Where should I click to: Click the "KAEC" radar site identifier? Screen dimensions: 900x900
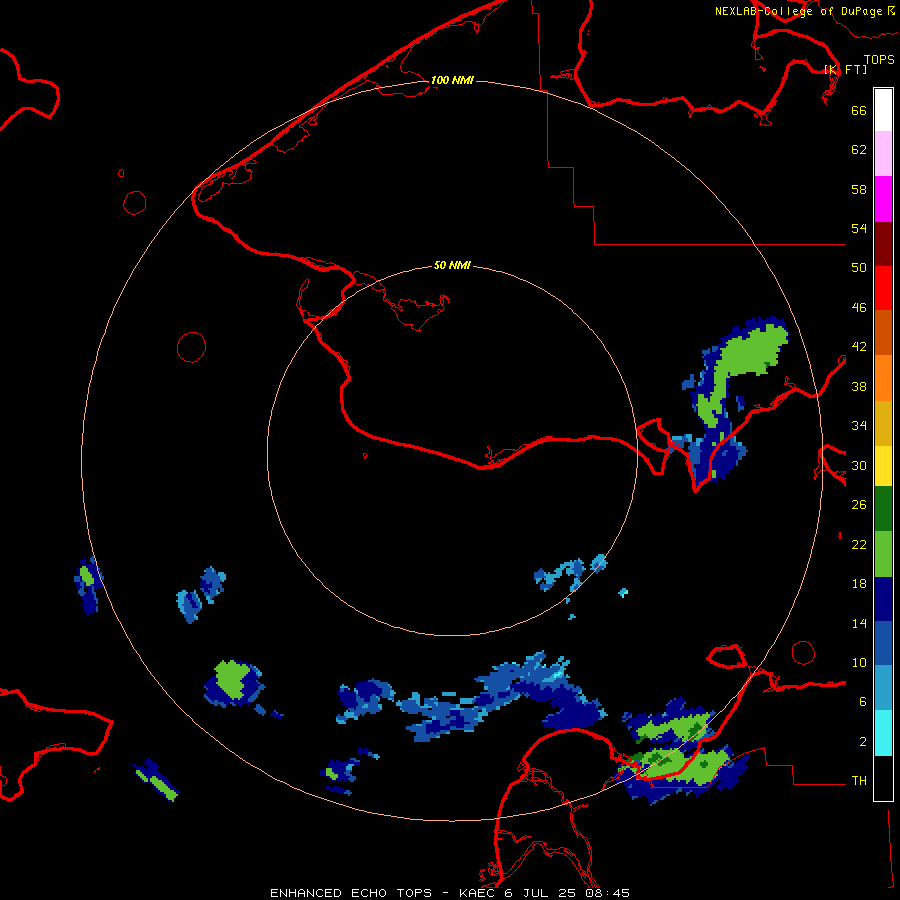point(479,893)
